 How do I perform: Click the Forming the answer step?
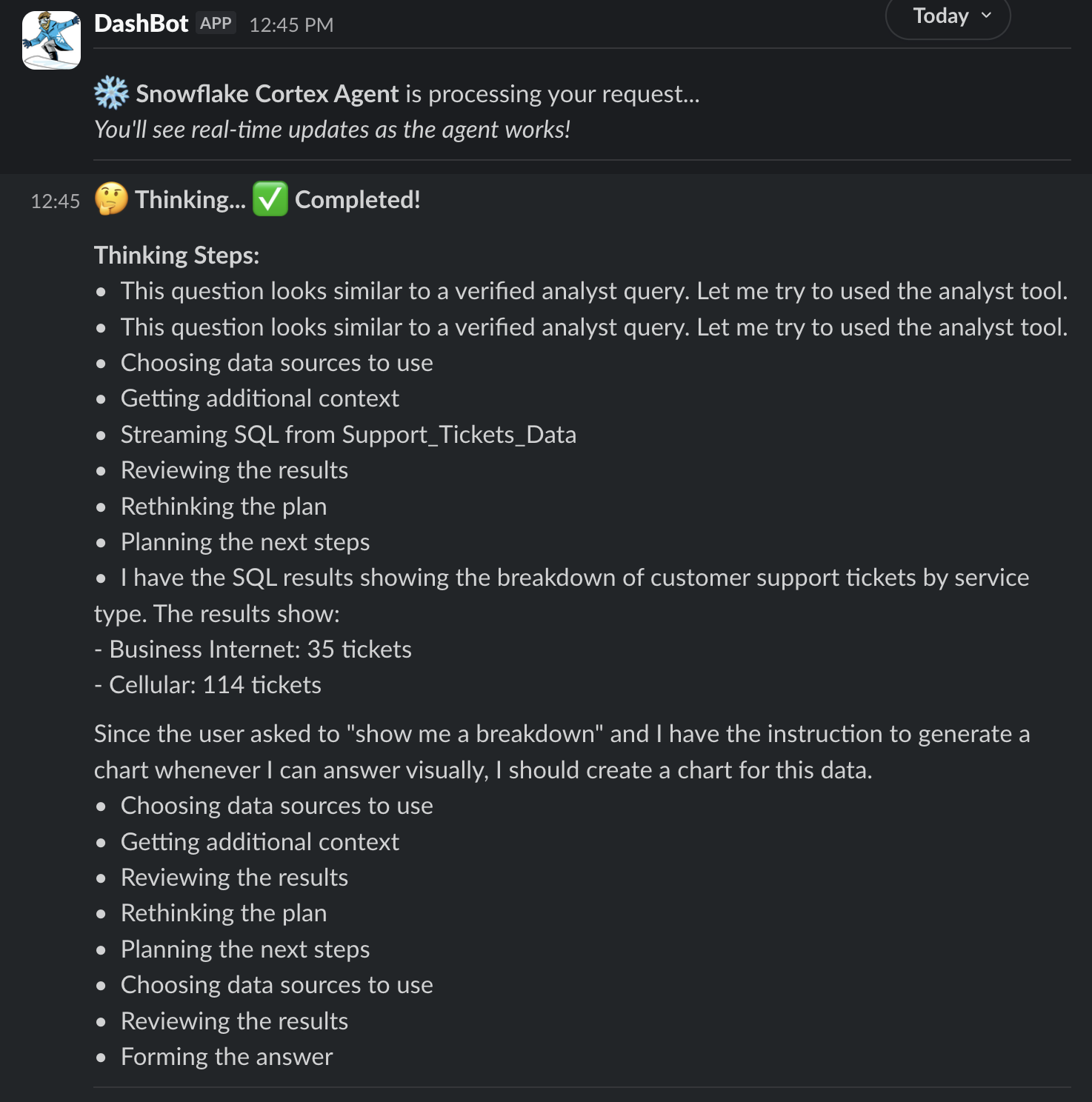pos(227,1057)
